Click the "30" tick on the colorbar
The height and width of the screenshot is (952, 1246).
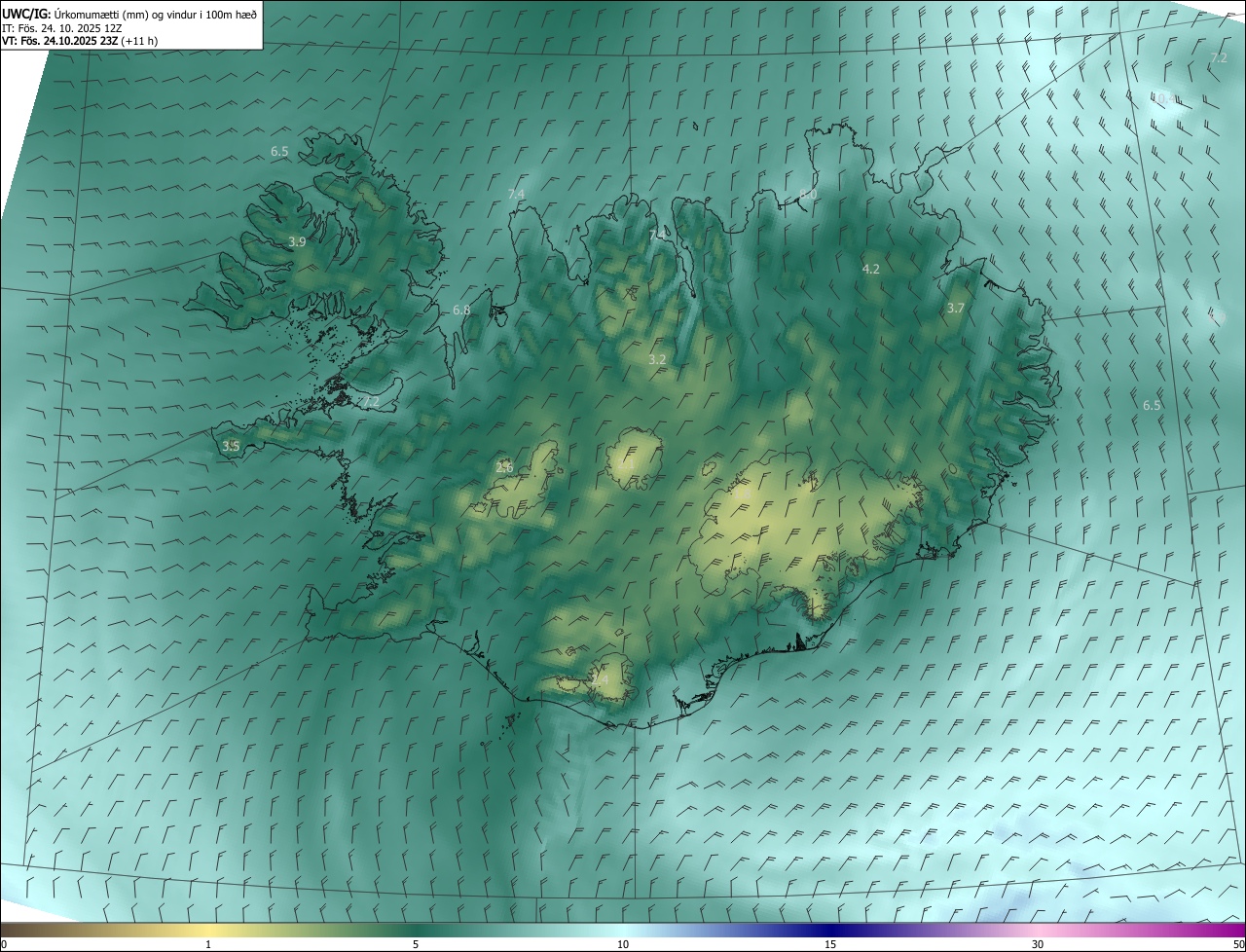[x=1038, y=944]
